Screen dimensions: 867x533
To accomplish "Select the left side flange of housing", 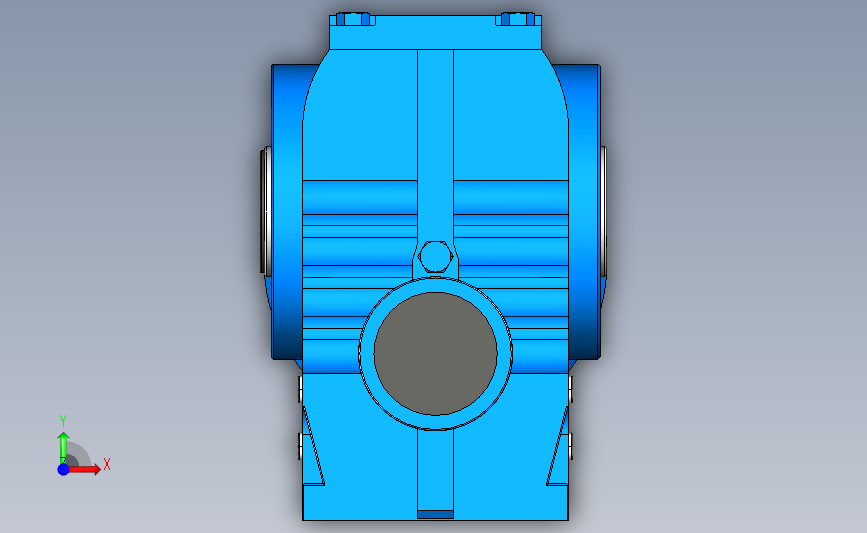I will [286, 212].
